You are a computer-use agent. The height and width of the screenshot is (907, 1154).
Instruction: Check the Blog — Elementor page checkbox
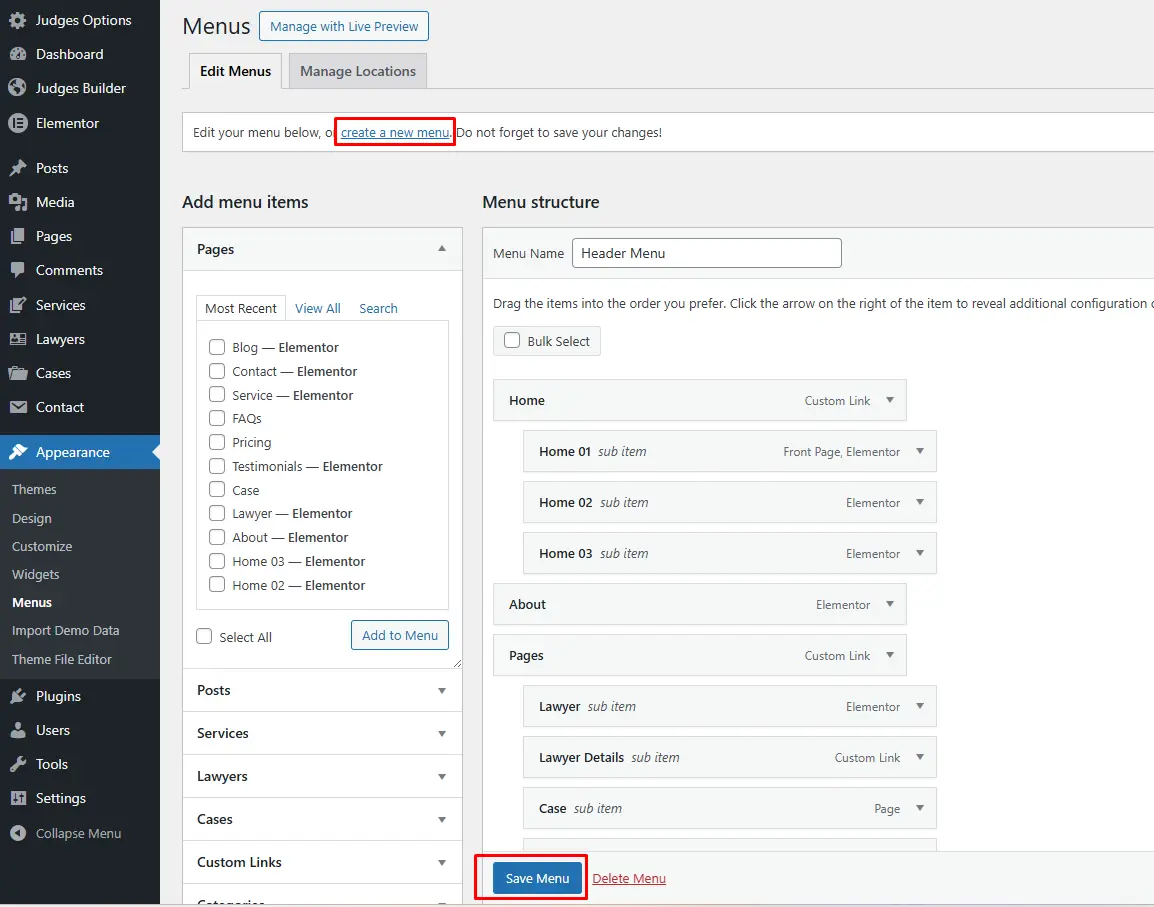click(x=217, y=347)
